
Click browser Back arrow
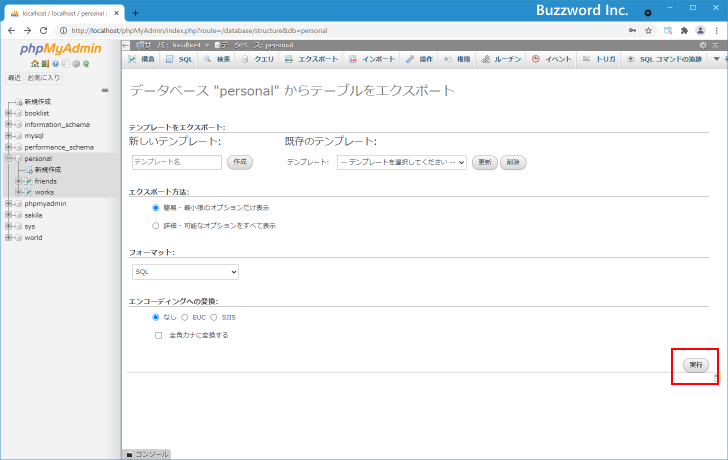click(12, 31)
